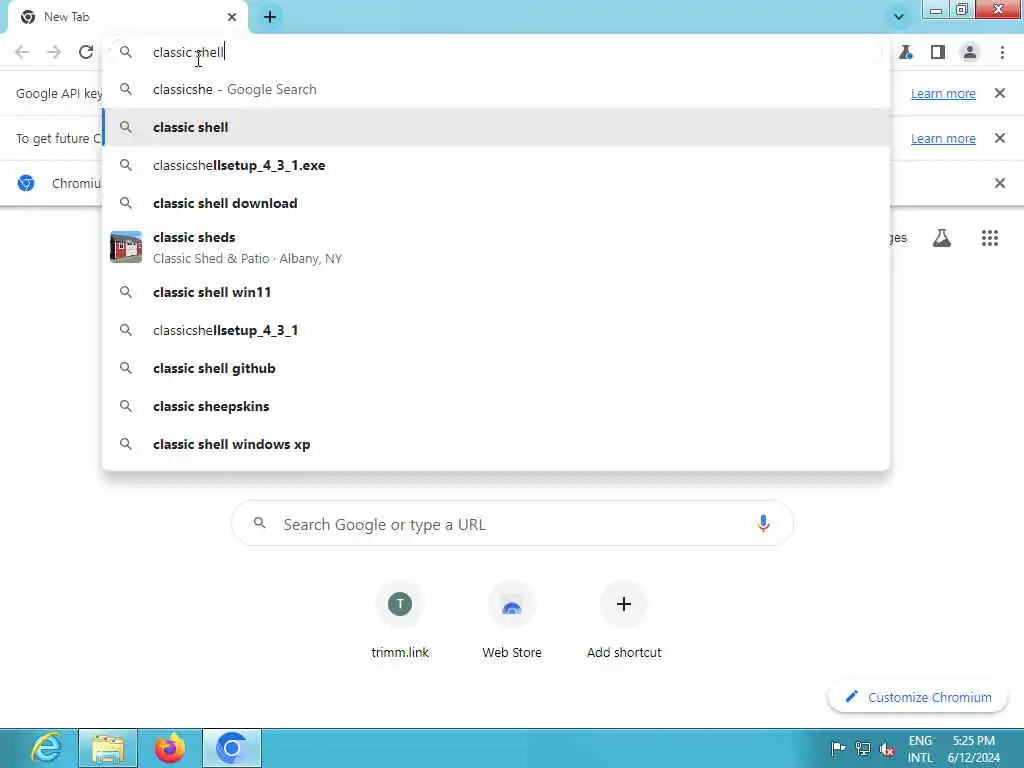Launch Internet Explorer from the taskbar
1024x768 pixels.
[x=46, y=748]
